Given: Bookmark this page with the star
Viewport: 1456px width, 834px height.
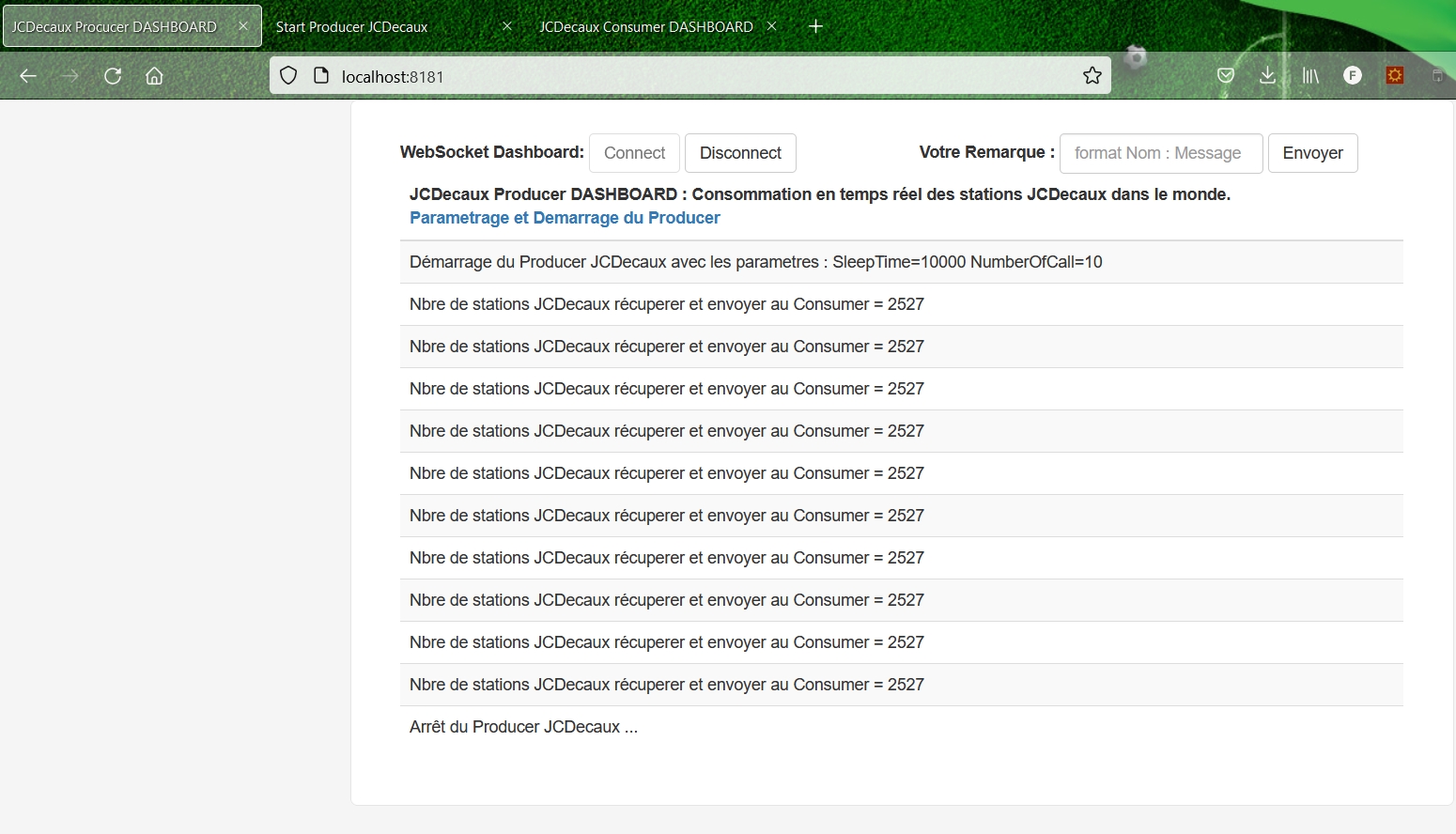Looking at the screenshot, I should pyautogui.click(x=1092, y=76).
